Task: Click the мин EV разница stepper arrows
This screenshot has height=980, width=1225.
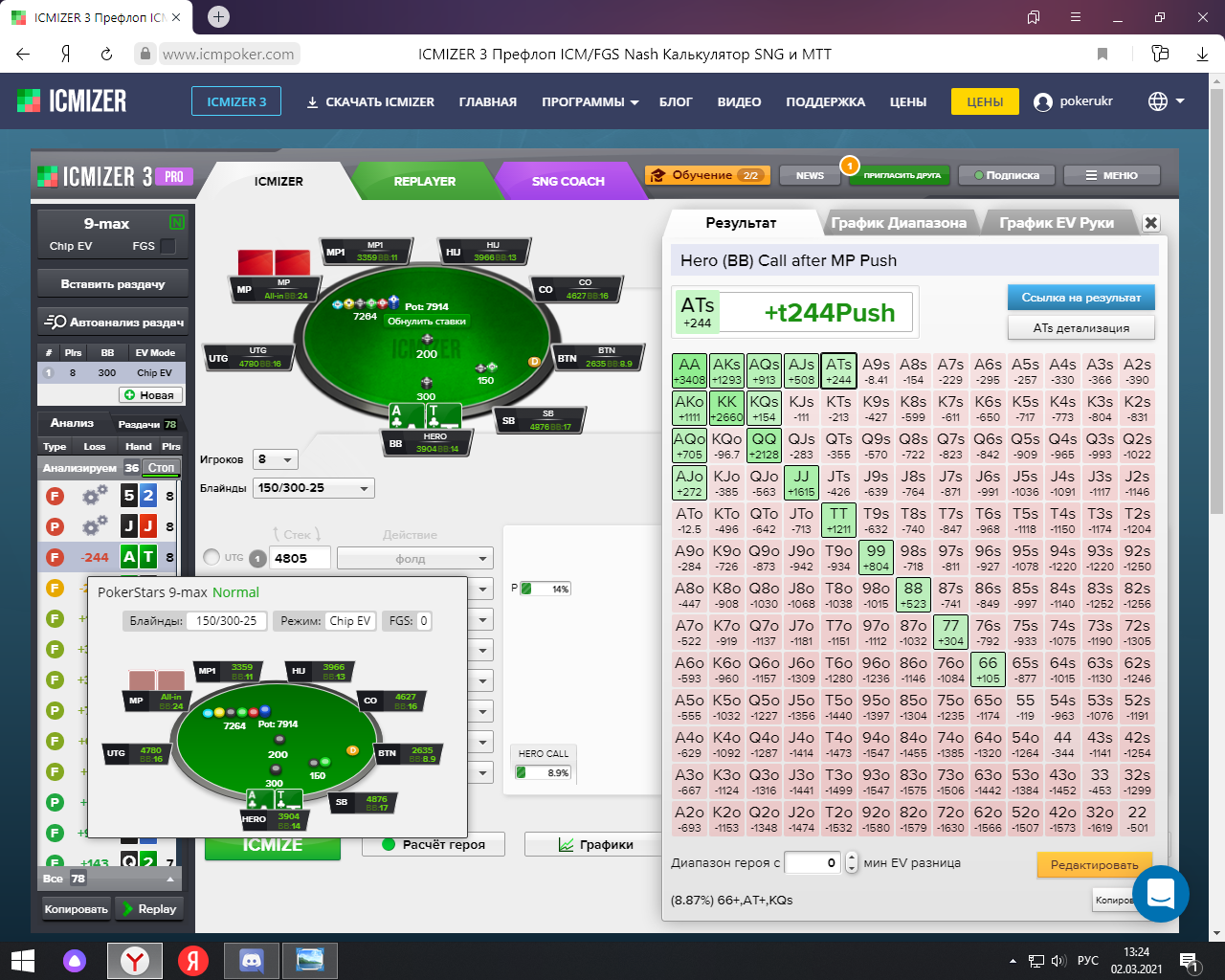Action: 852,862
